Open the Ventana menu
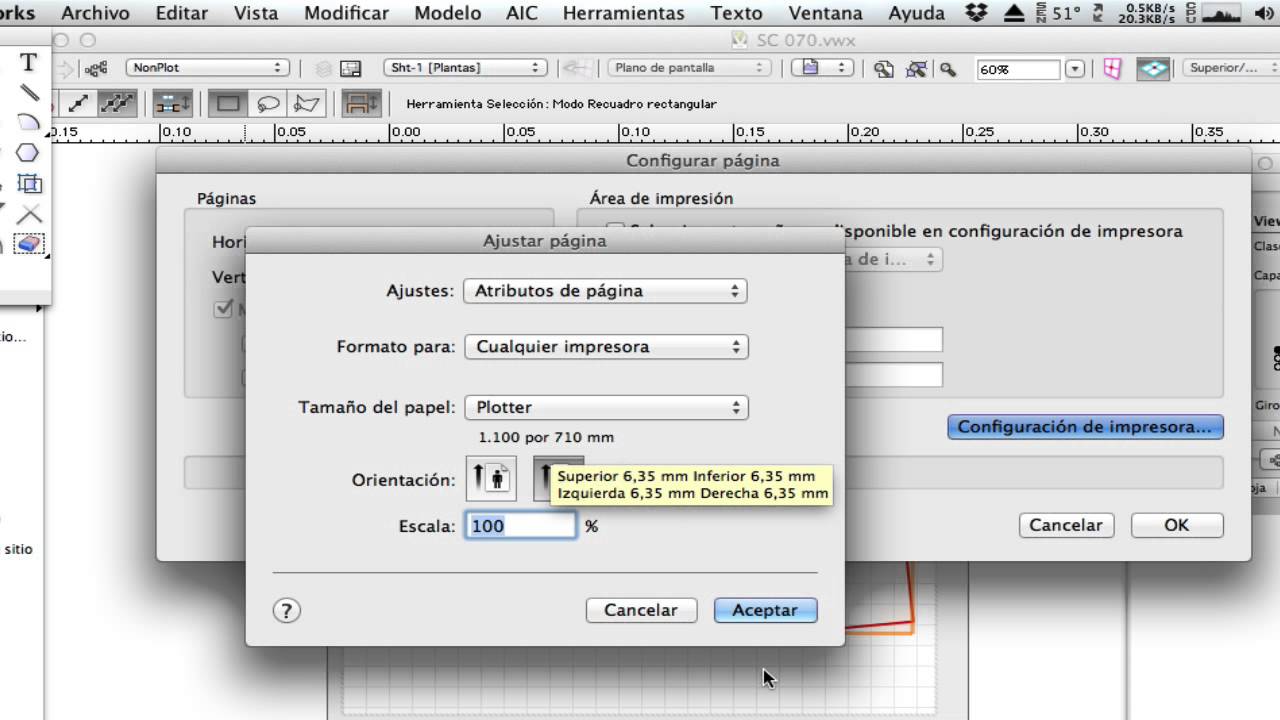This screenshot has height=720, width=1280. [825, 13]
